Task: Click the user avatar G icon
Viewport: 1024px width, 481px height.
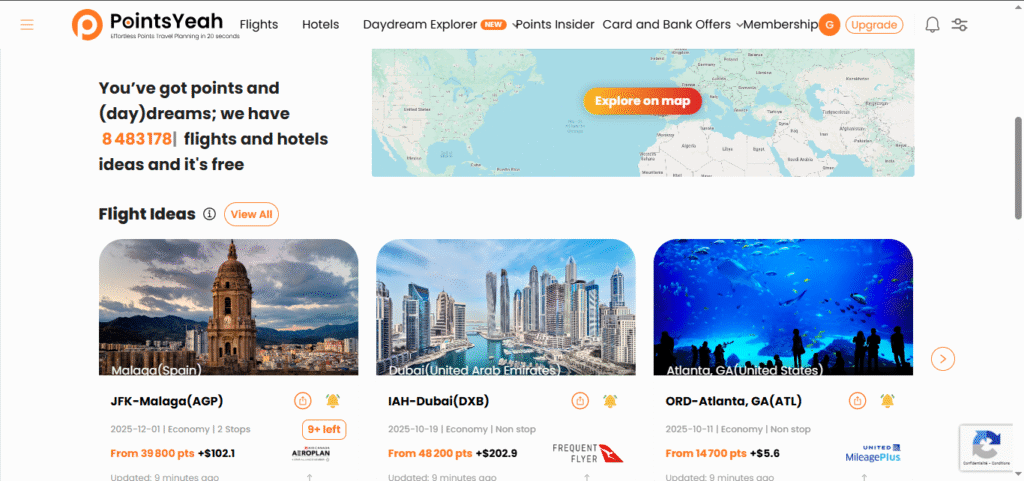Action: click(829, 25)
